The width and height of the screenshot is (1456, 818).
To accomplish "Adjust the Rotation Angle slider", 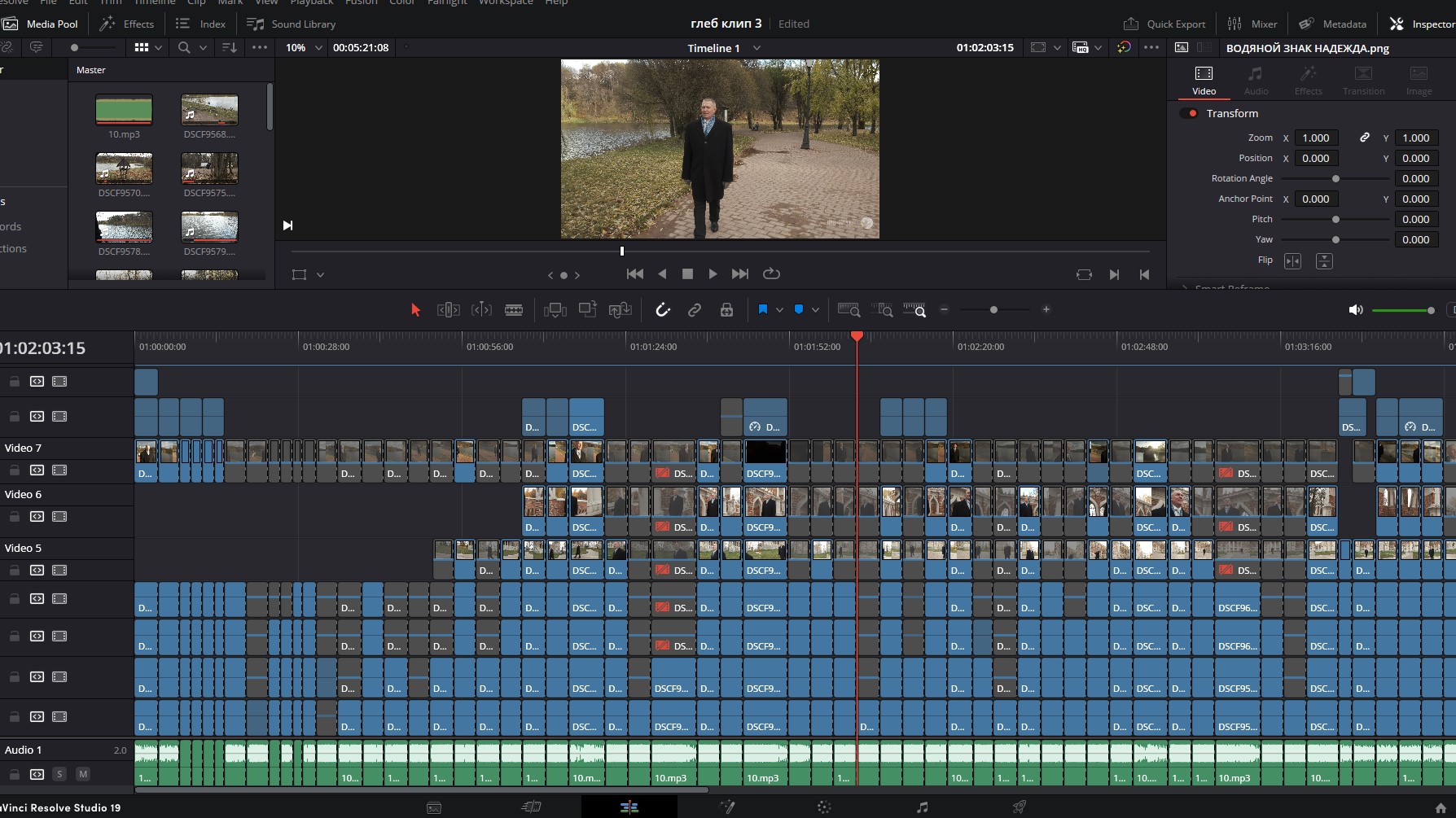I will tap(1335, 178).
